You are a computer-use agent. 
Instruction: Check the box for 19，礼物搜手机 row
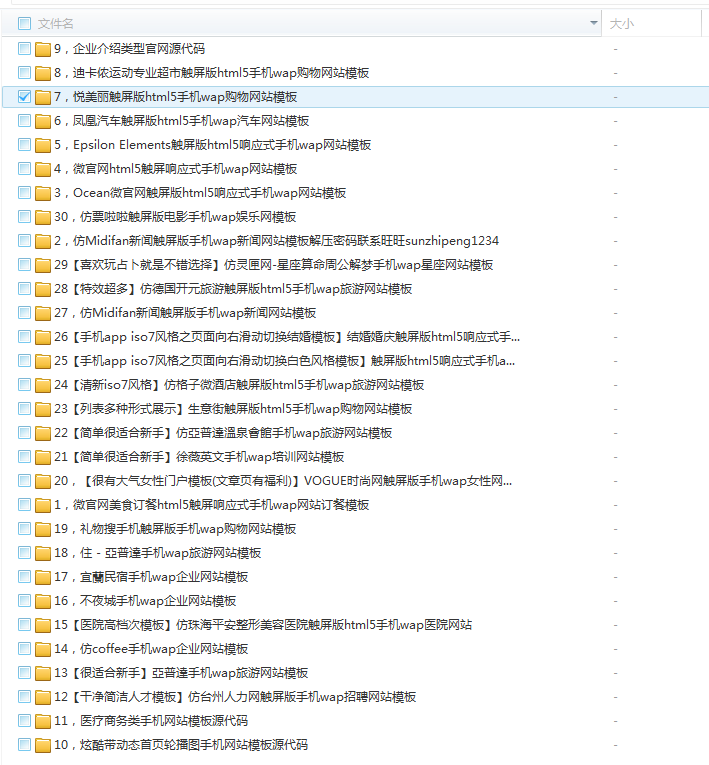24,528
